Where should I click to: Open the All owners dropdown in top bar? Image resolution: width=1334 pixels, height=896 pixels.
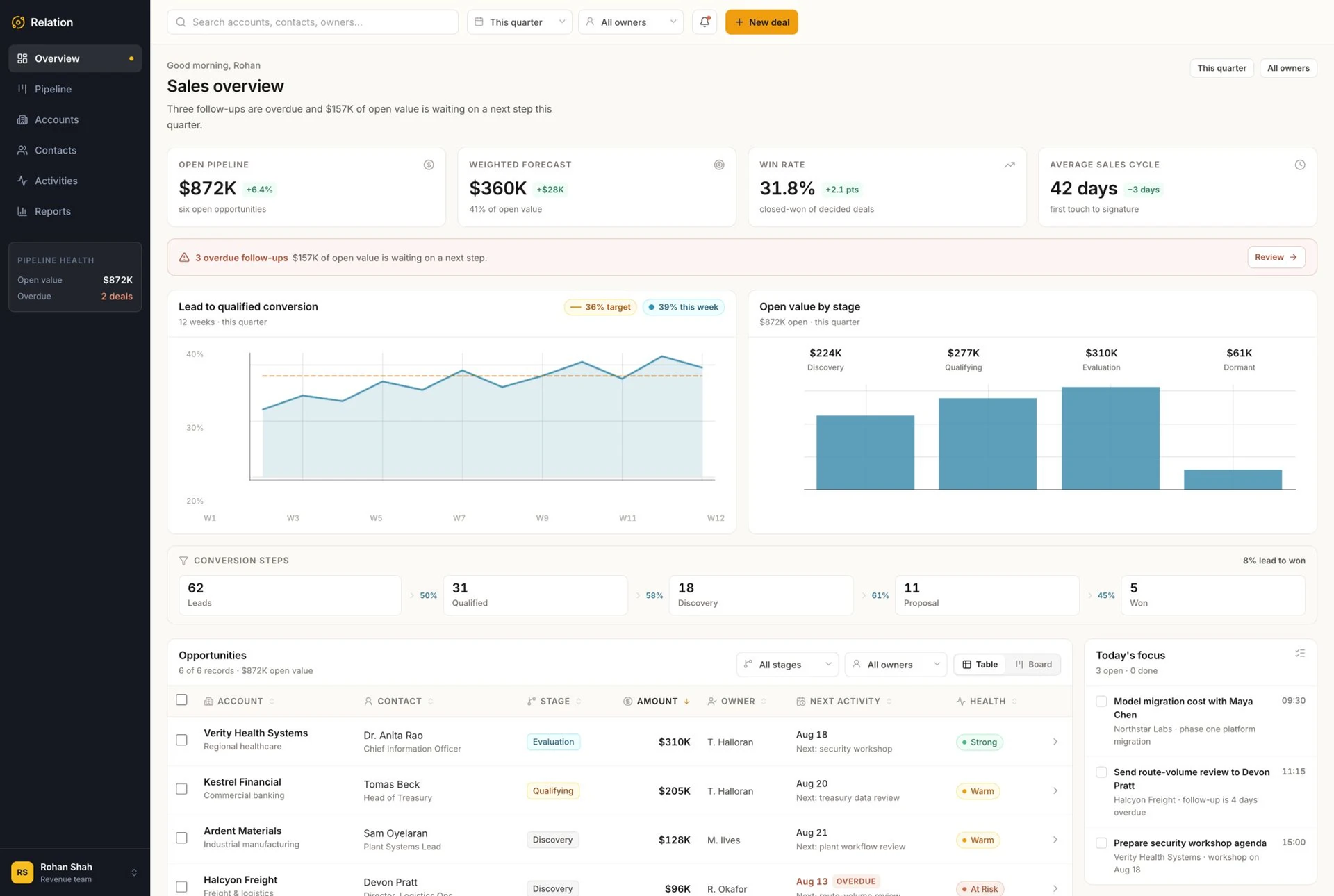[631, 22]
